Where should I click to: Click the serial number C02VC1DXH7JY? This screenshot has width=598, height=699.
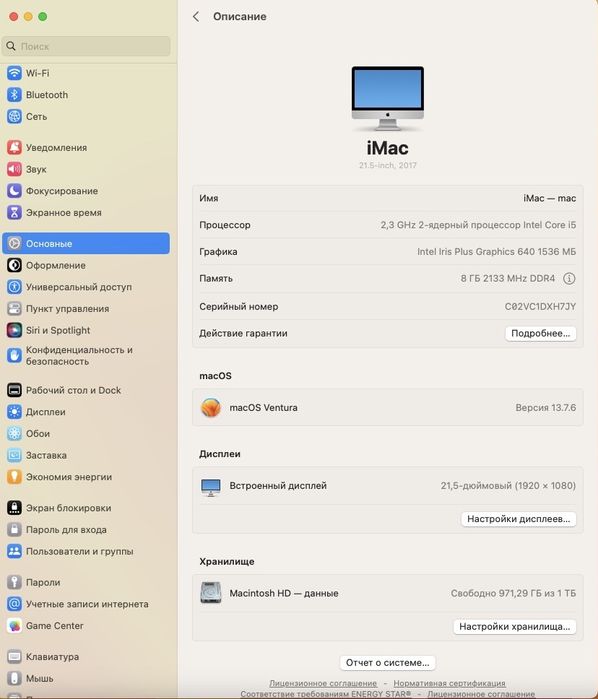click(540, 307)
